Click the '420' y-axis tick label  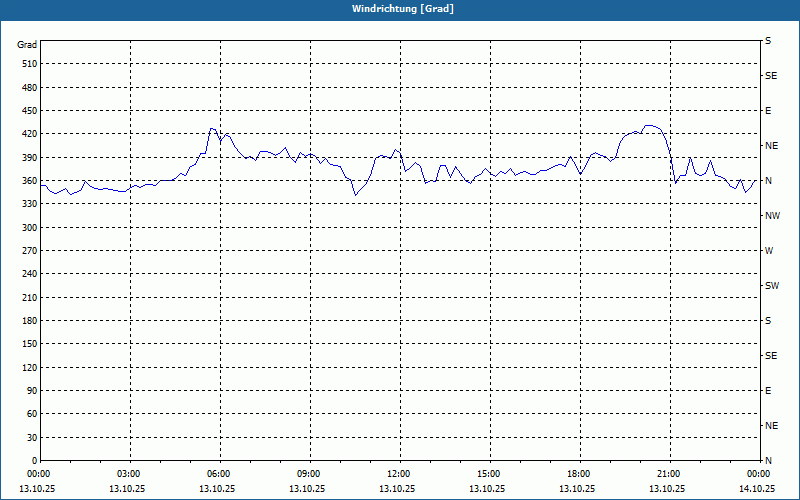click(30, 134)
